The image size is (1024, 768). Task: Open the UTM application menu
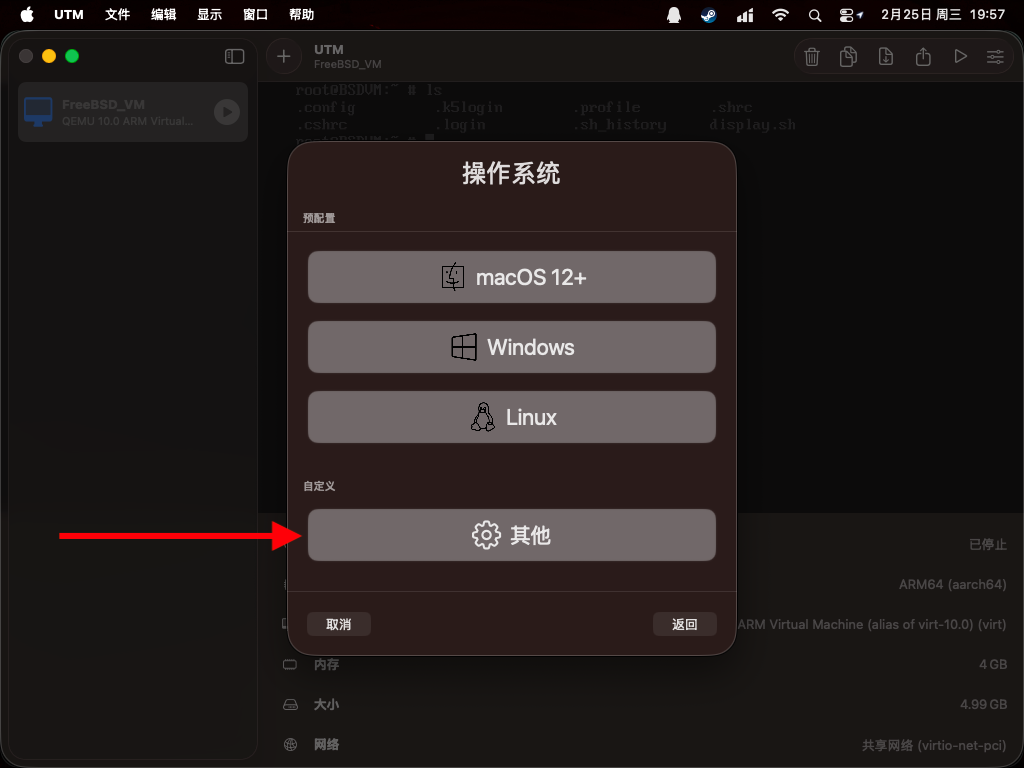69,14
